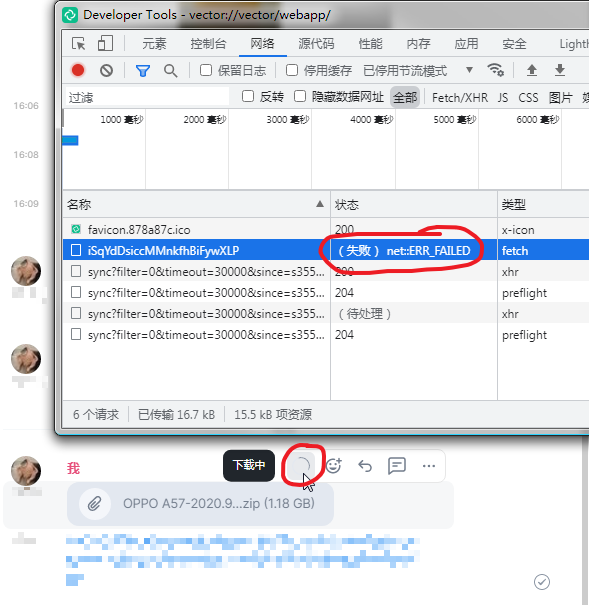This screenshot has width=589, height=605.
Task: Open the throttling mode dropdown arrow
Action: pyautogui.click(x=469, y=70)
